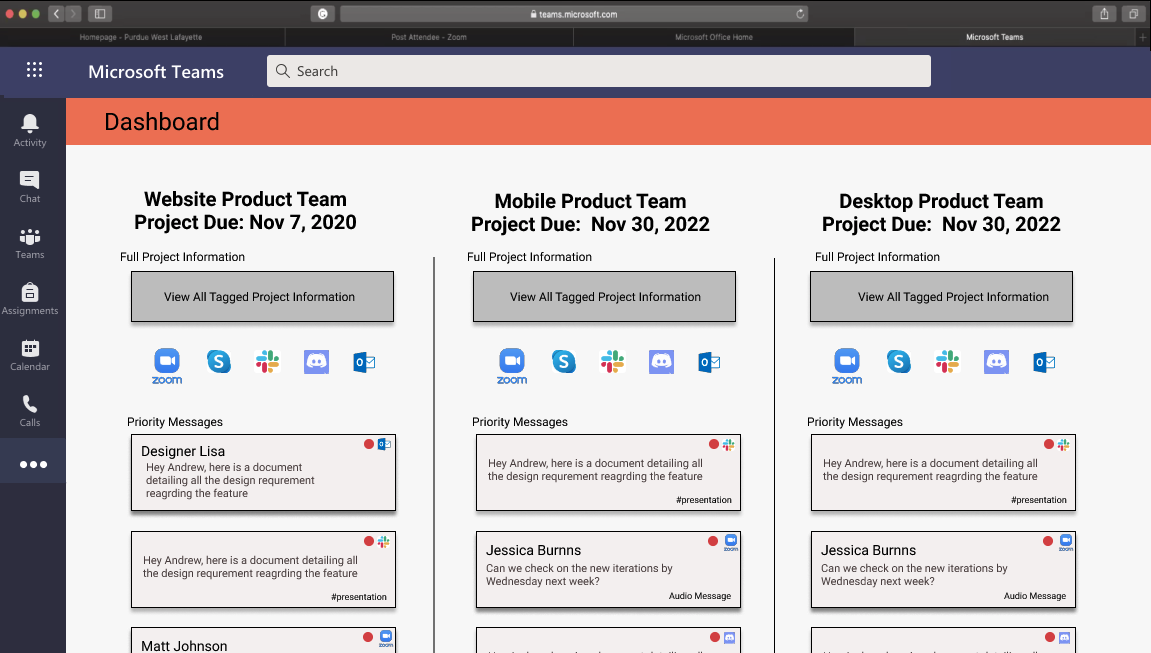Reload the page in address bar
This screenshot has height=653, width=1151.
(x=800, y=13)
